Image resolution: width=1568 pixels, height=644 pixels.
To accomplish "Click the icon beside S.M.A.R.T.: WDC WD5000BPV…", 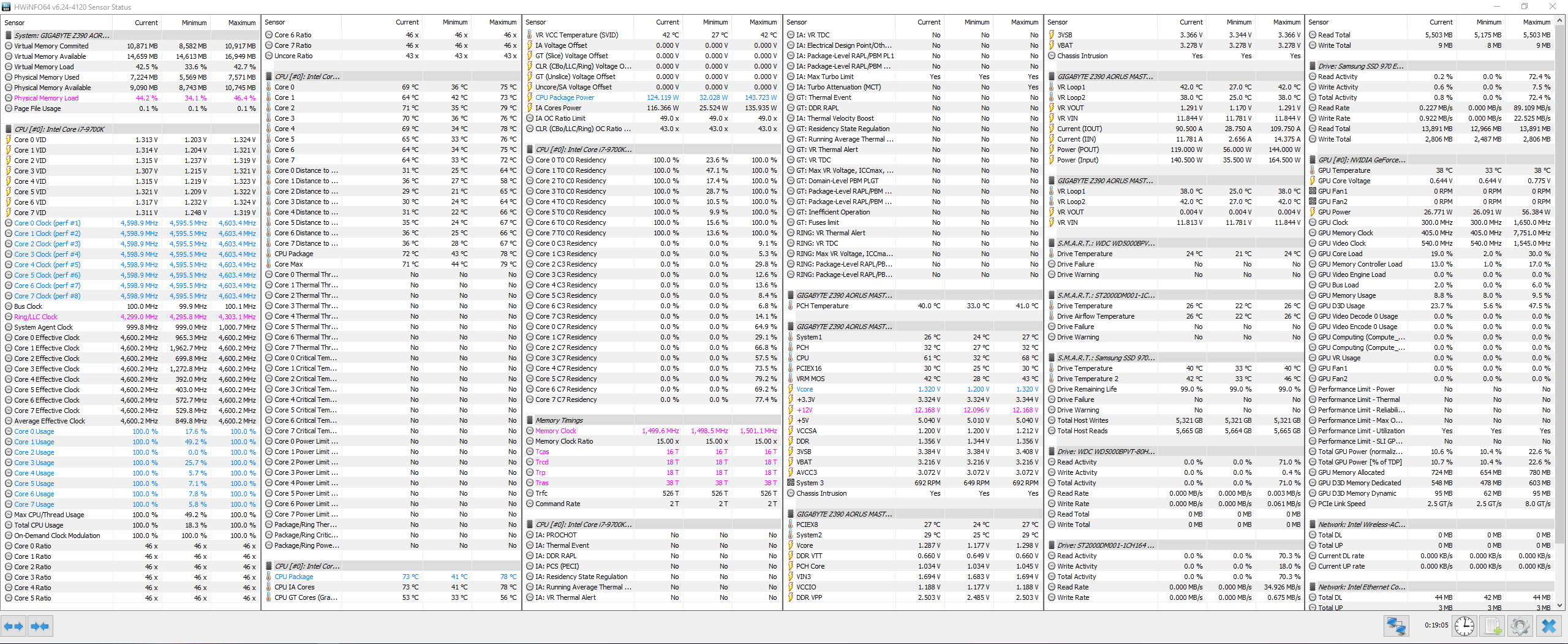I will 1052,243.
